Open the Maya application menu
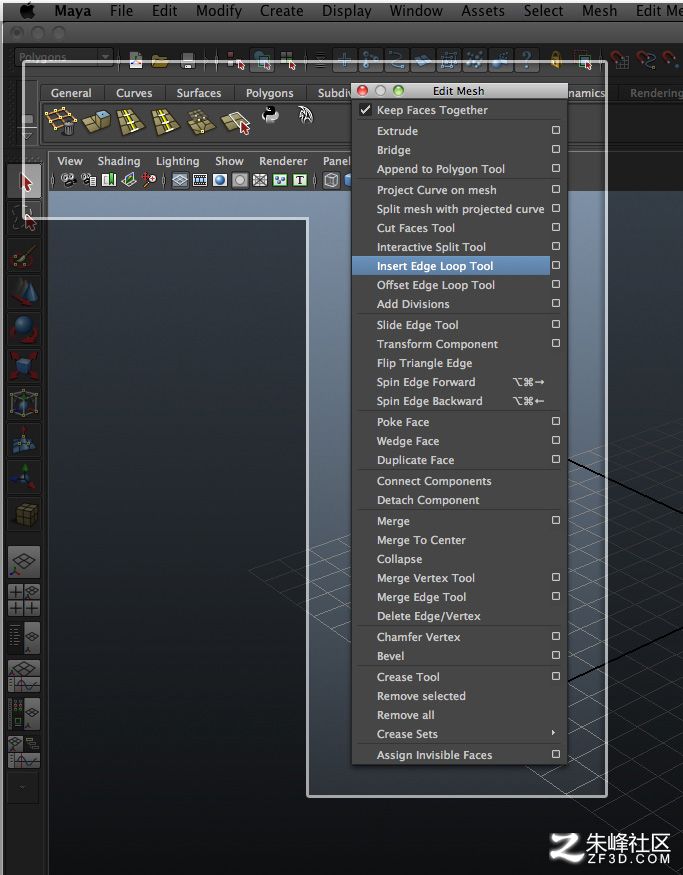This screenshot has width=683, height=875. (73, 11)
